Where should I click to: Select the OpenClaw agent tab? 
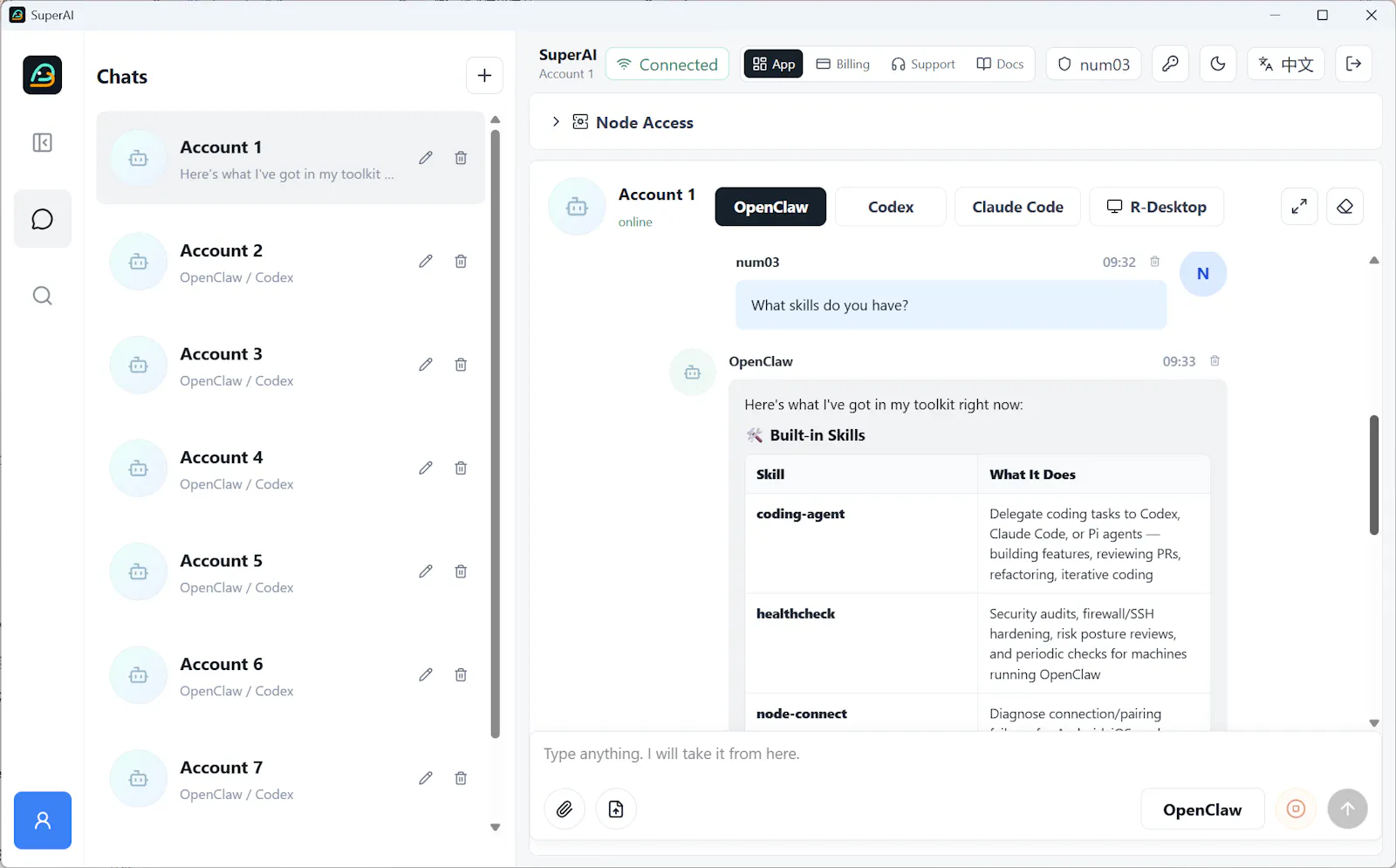click(x=770, y=207)
